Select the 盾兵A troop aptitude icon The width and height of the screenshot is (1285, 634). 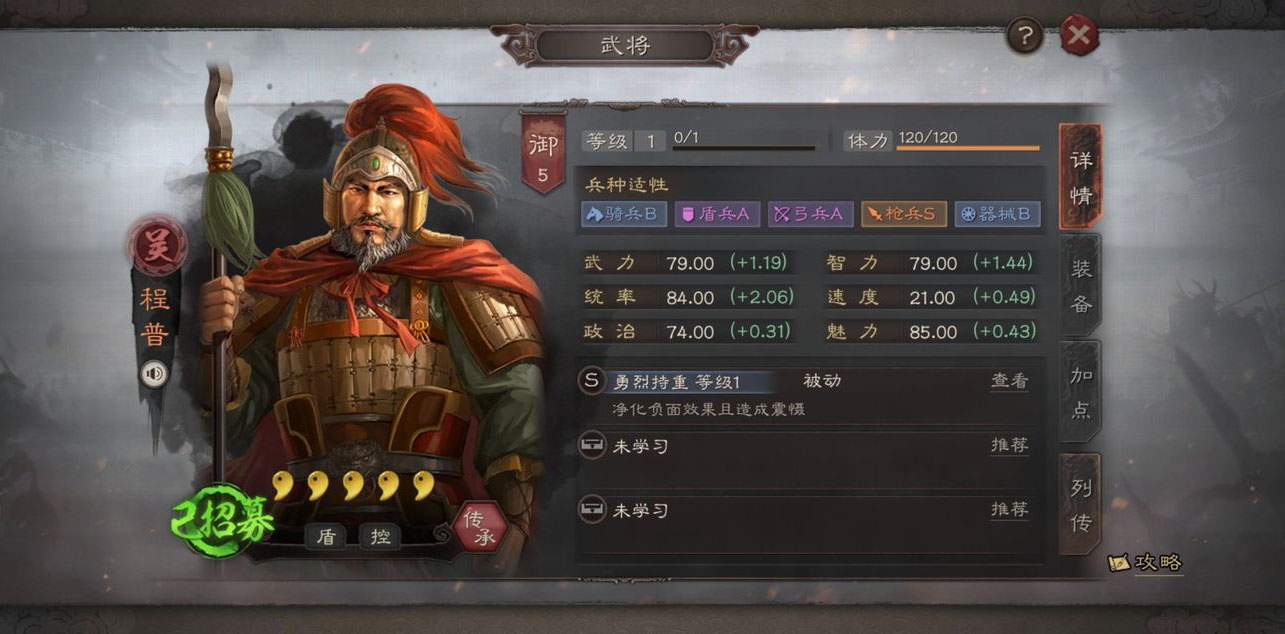click(x=716, y=213)
